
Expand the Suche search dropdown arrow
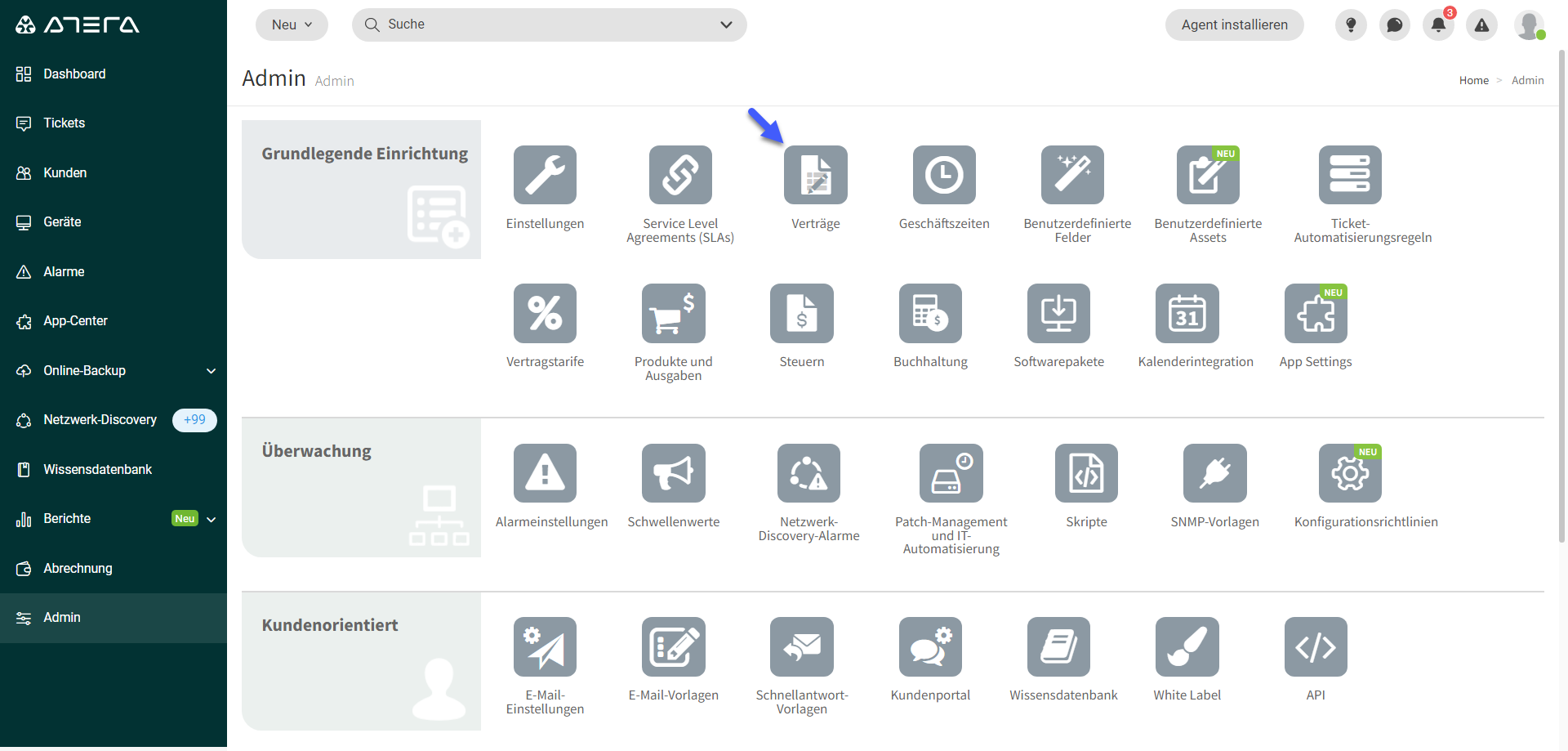[x=726, y=25]
